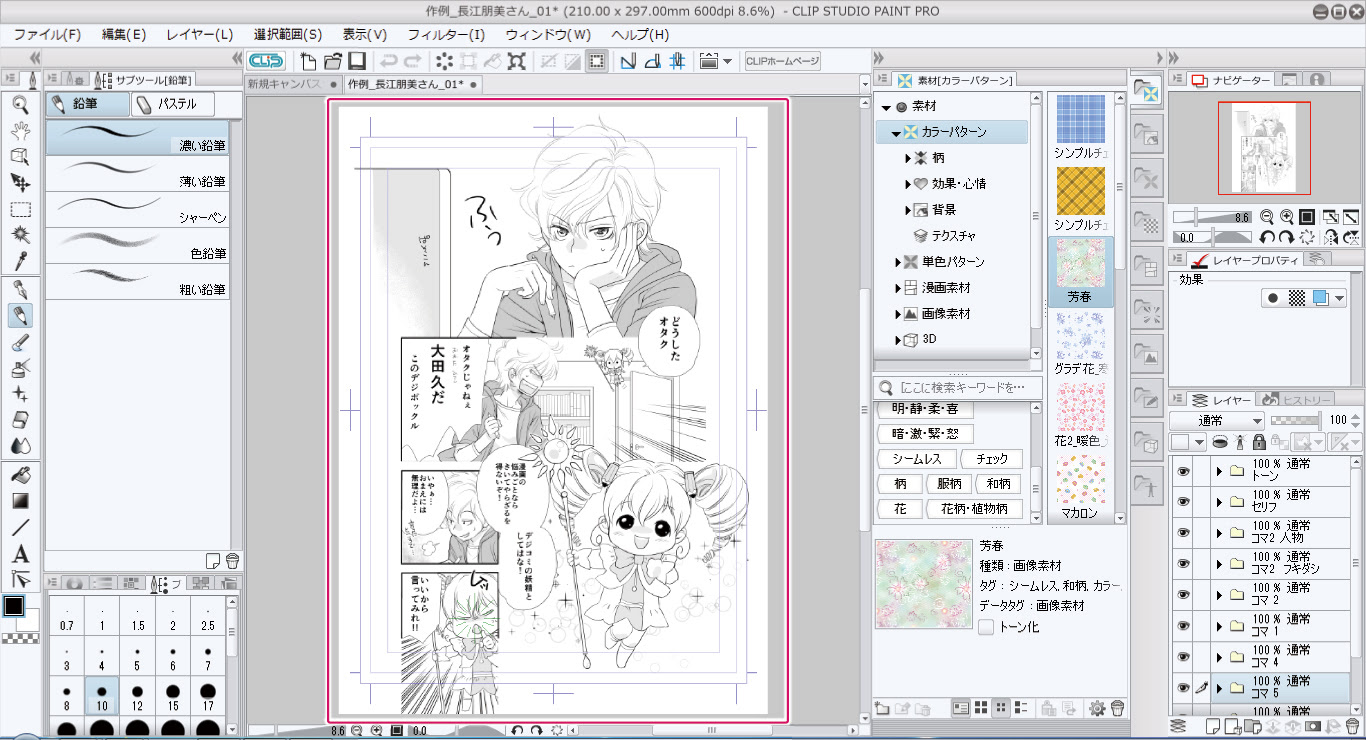Enable the トーン化 checkbox

coord(987,627)
